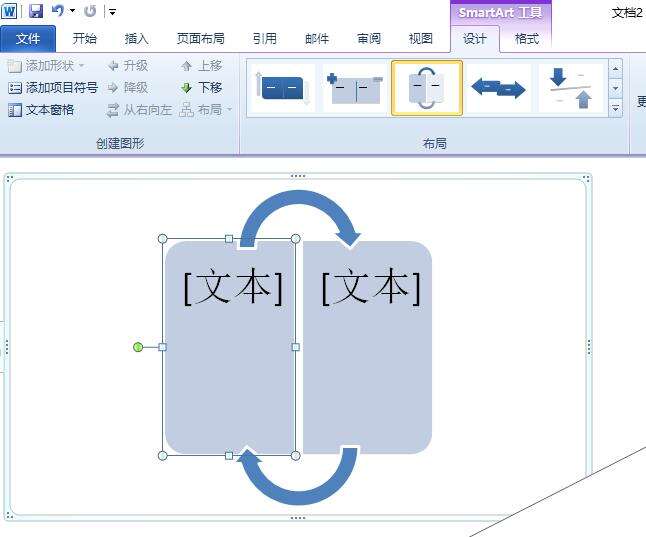
Task: Click the right [文本] placeholder
Action: pos(371,287)
